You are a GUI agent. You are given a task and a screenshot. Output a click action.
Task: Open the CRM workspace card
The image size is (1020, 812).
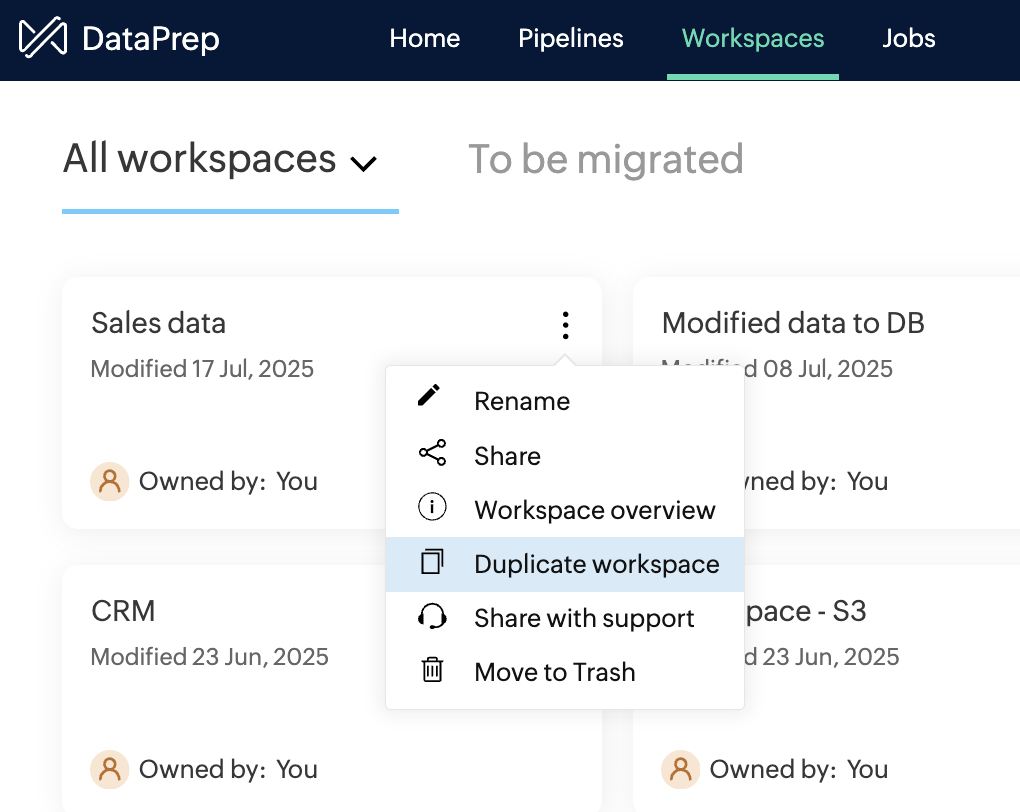pyautogui.click(x=124, y=611)
